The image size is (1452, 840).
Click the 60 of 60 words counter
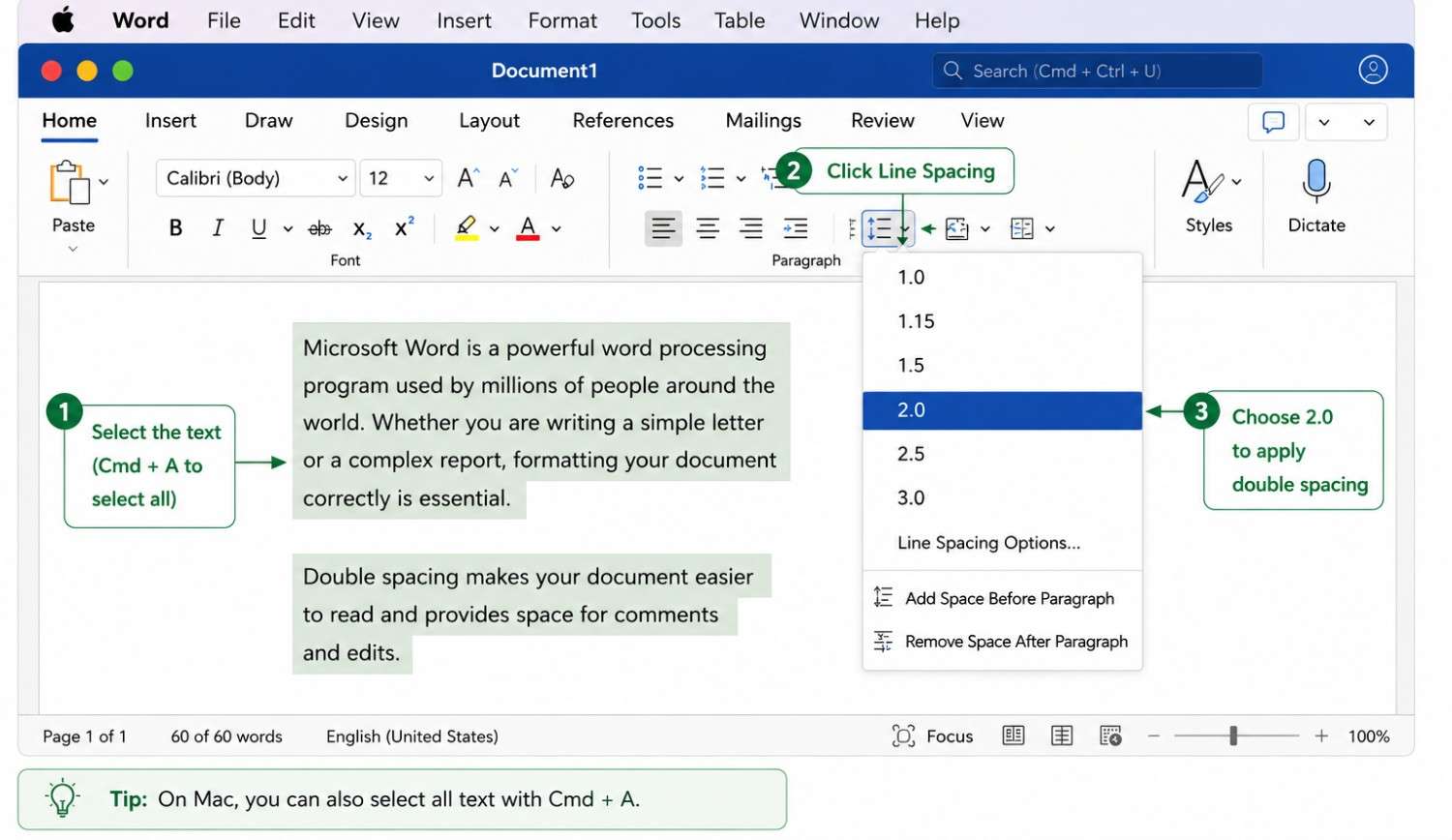tap(227, 736)
